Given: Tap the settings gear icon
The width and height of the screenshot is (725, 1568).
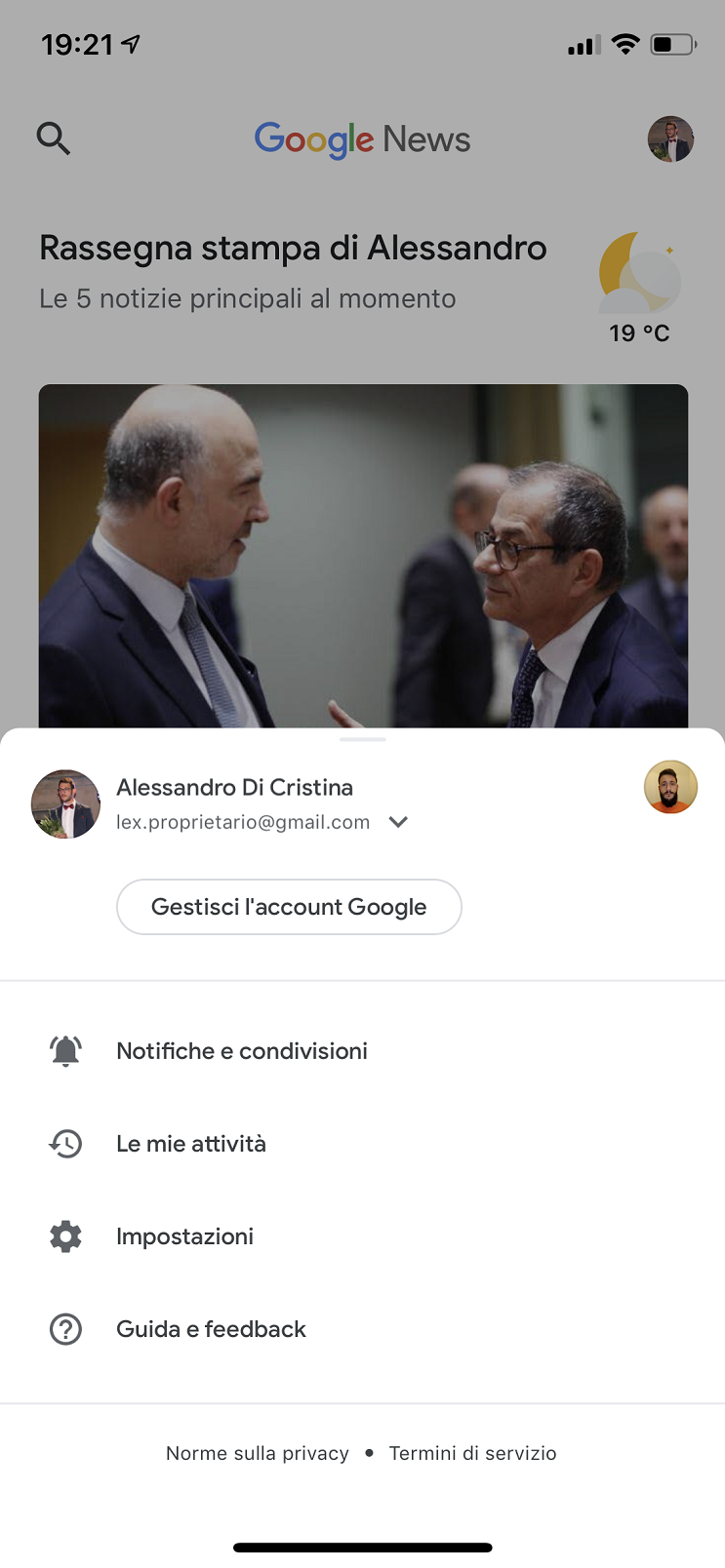Looking at the screenshot, I should 65,1236.
